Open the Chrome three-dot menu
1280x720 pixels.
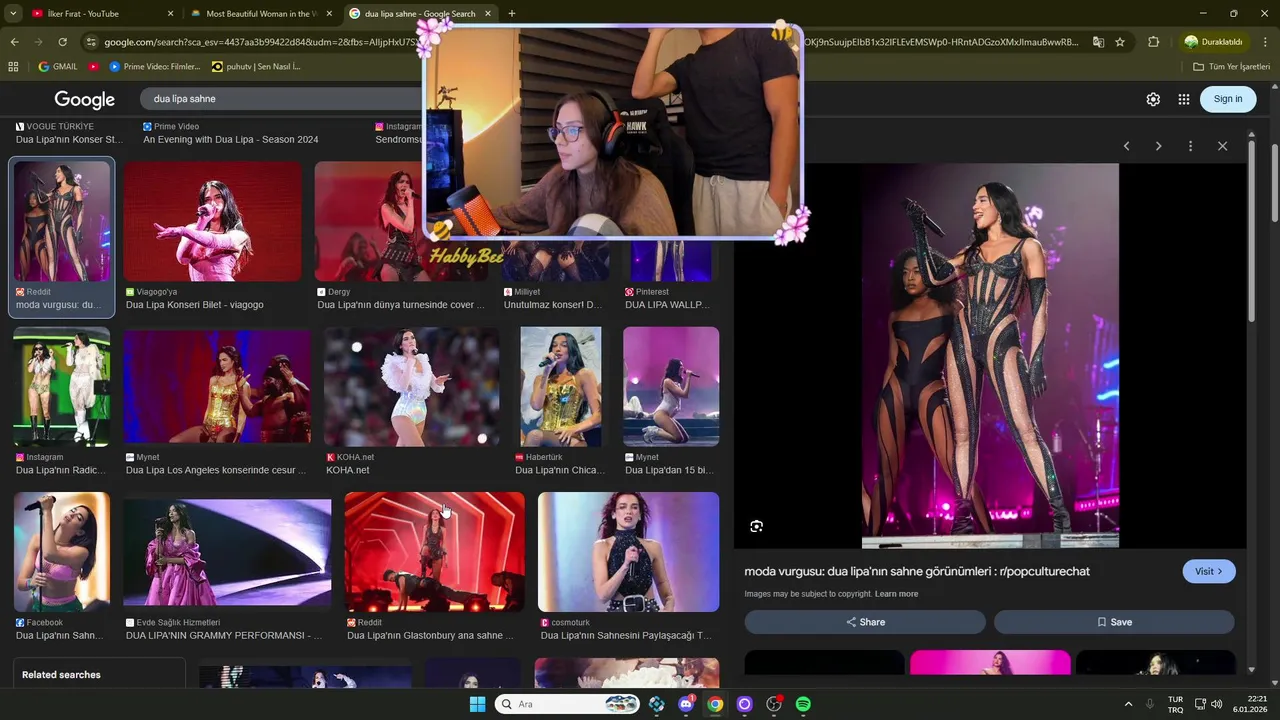point(1265,42)
